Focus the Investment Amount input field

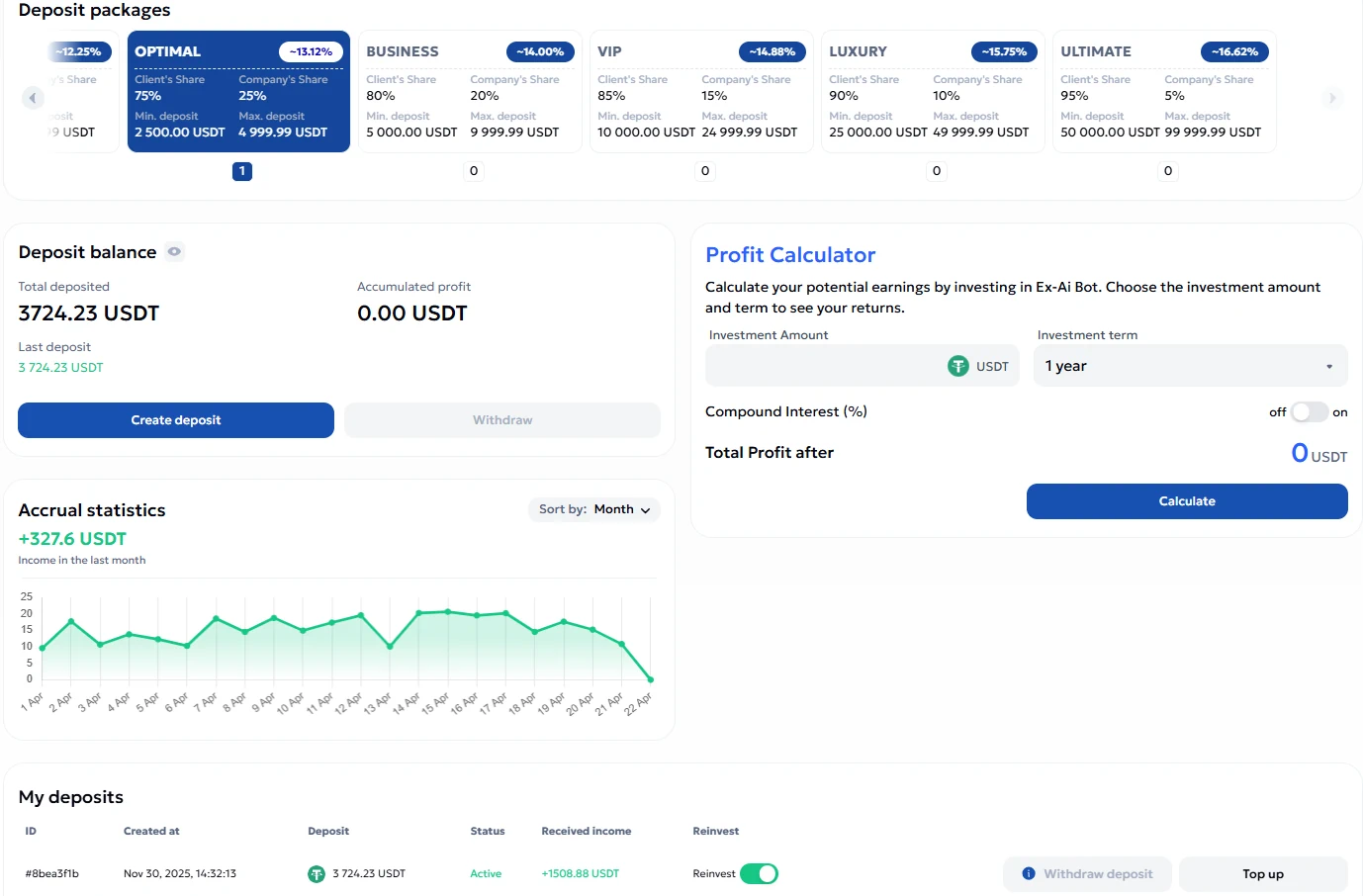(863, 366)
